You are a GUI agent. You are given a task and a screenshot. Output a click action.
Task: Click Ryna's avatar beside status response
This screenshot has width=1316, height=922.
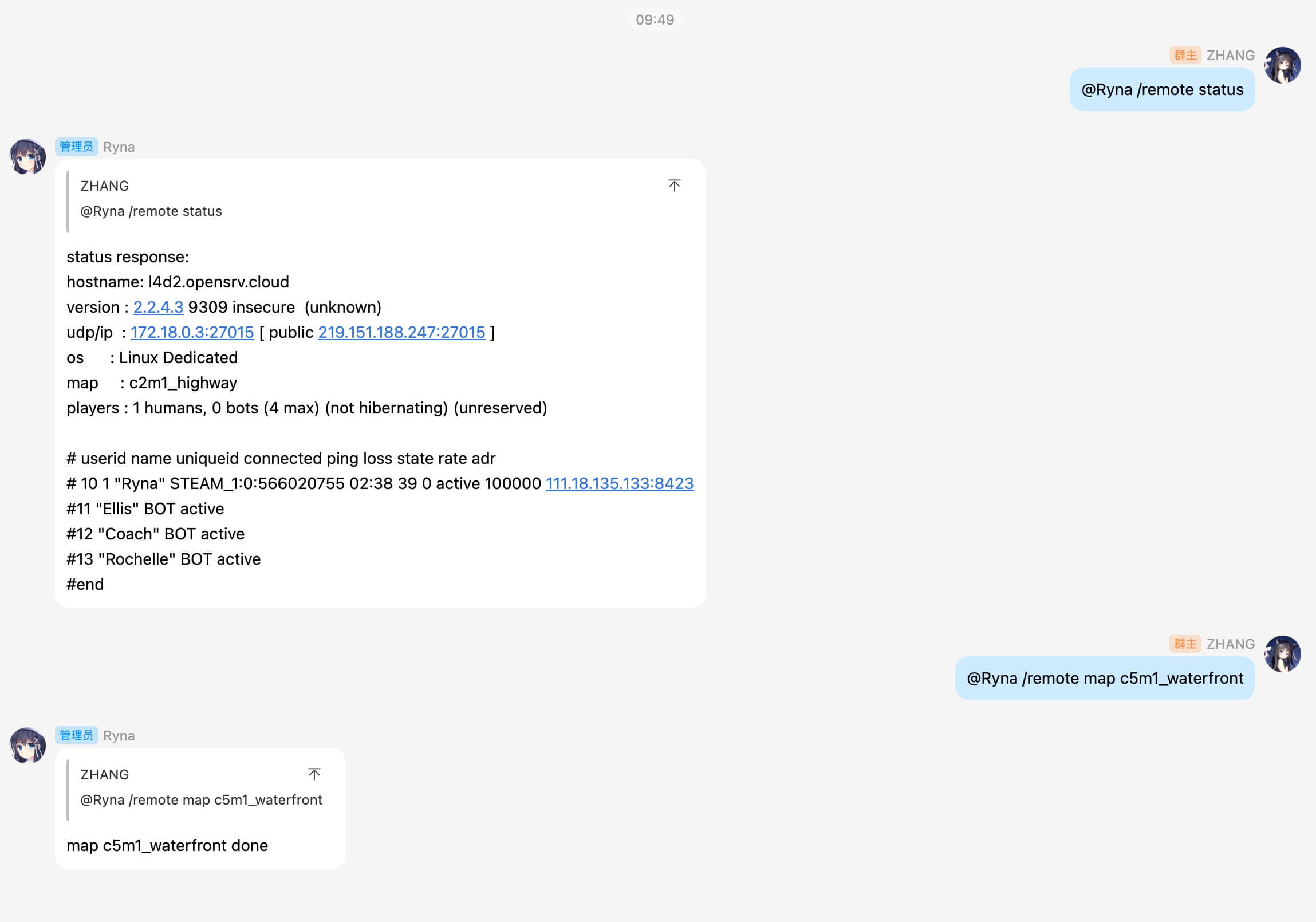click(x=27, y=156)
